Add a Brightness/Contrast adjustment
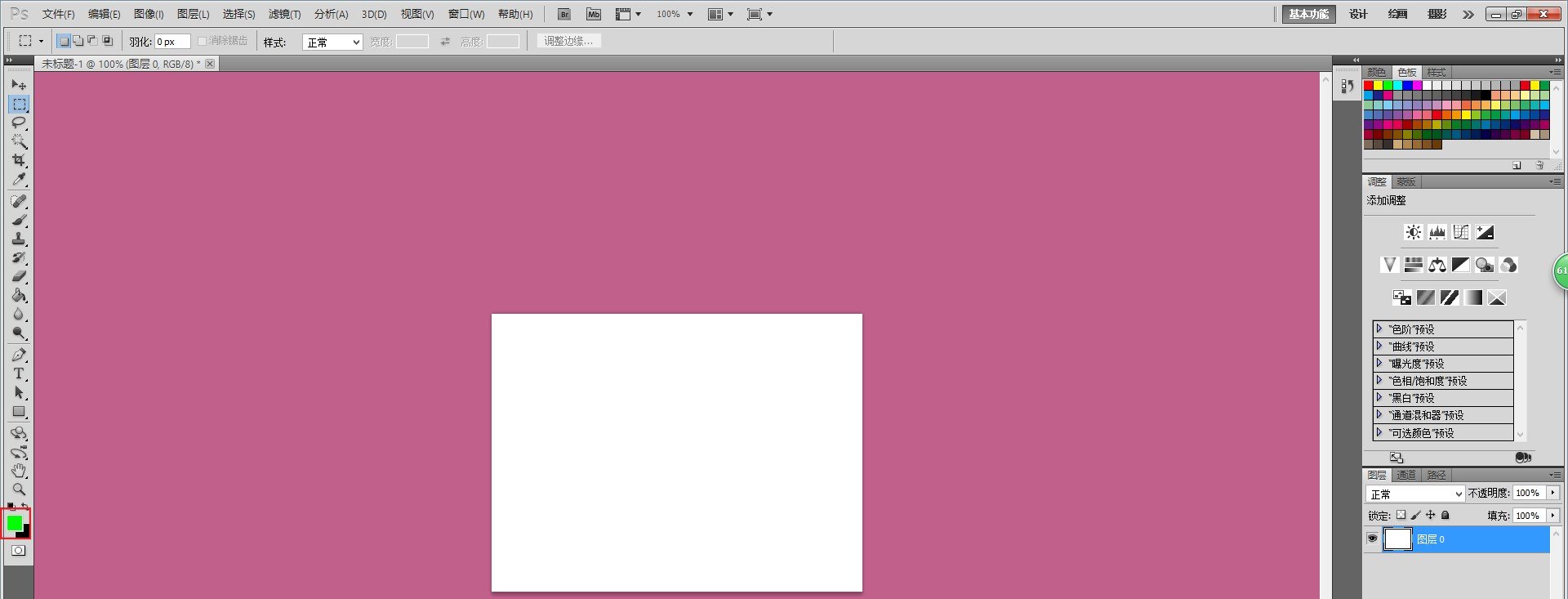Screen dimensions: 1568x599 (1413, 233)
